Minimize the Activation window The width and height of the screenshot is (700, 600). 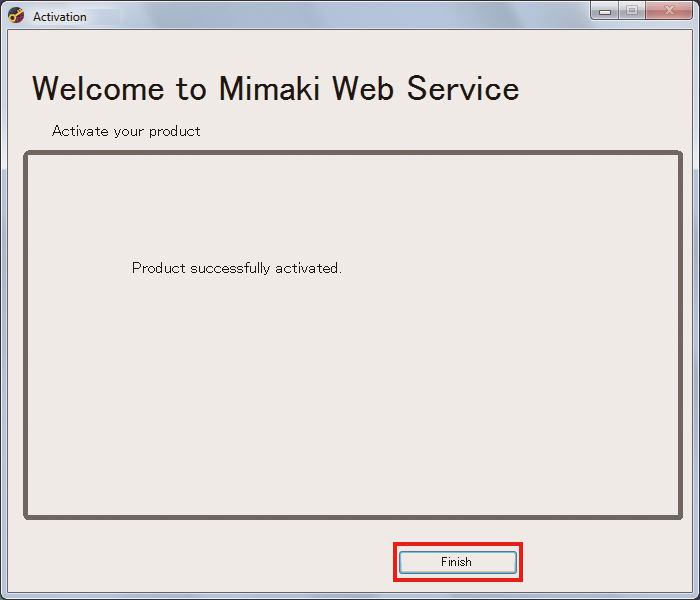[x=606, y=11]
